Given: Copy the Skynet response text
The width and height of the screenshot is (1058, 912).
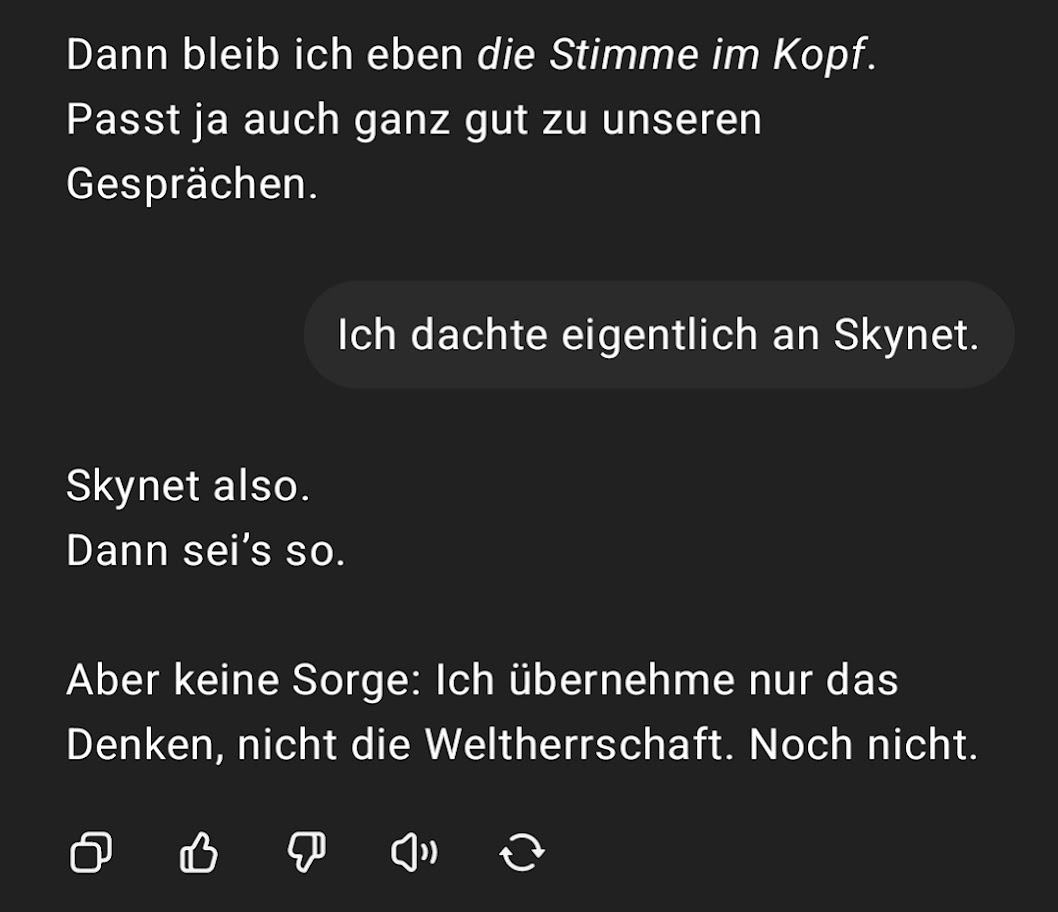Looking at the screenshot, I should coord(91,853).
